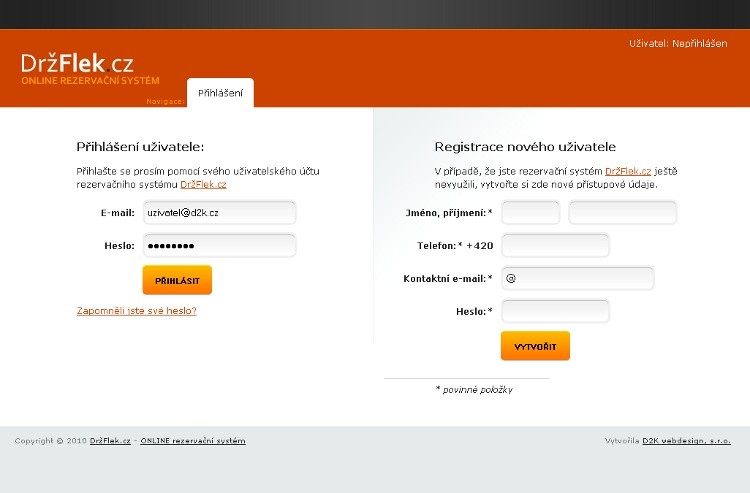Select the Telefon +420 input field

(x=555, y=246)
